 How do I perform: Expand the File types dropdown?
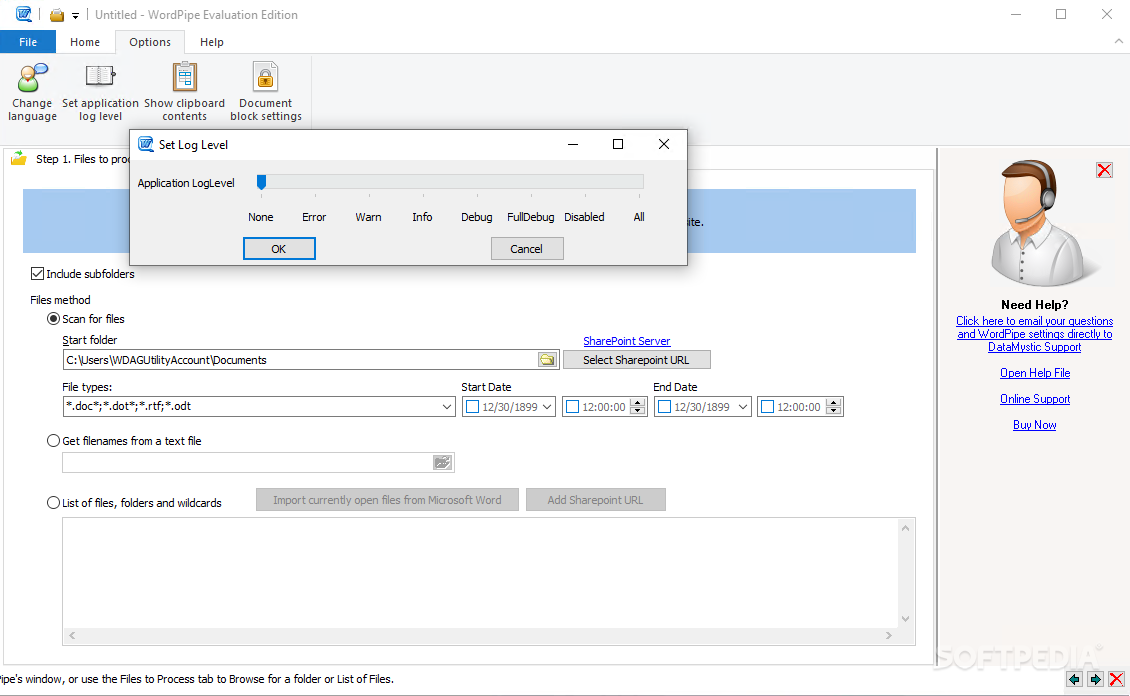coord(447,406)
